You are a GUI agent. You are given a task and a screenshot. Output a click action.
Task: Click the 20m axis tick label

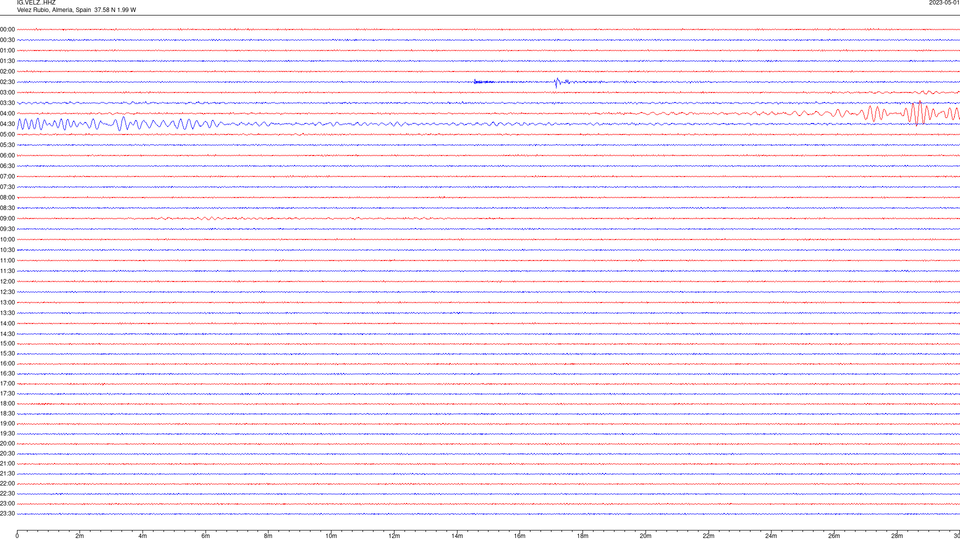[x=646, y=536]
